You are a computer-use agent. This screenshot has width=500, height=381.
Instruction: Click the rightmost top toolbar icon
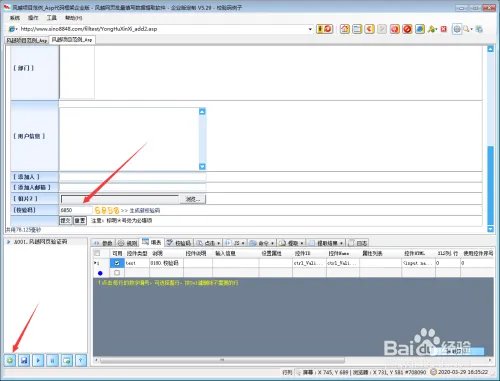(x=479, y=29)
